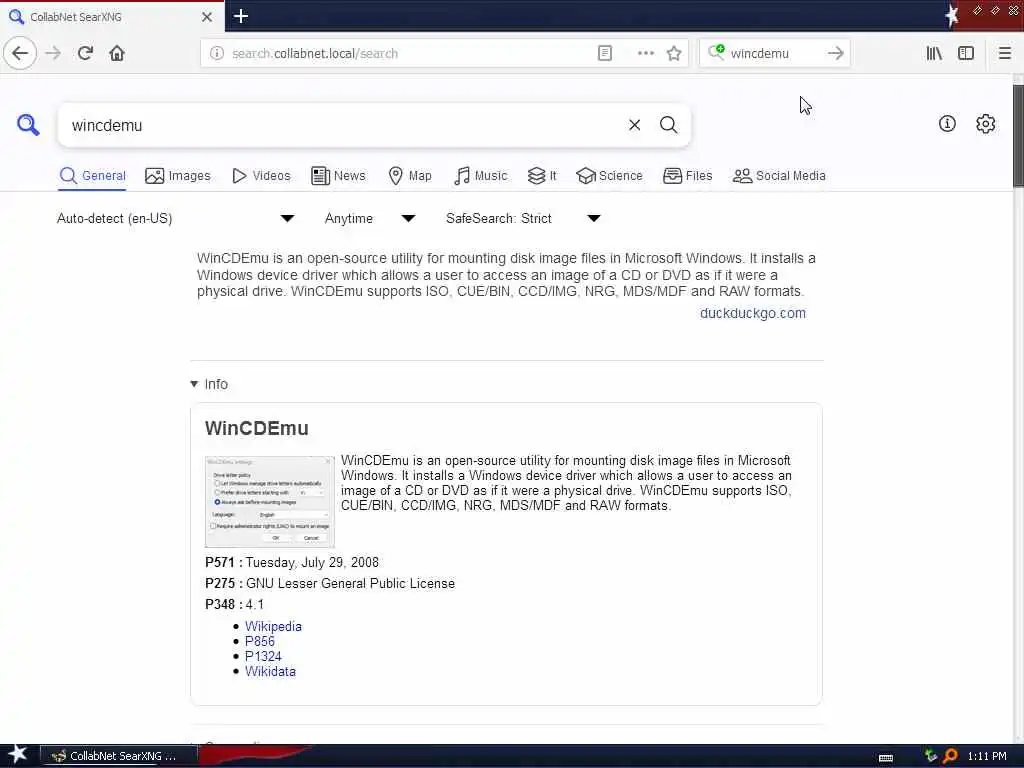
Task: Reload the current page
Action: coord(86,53)
